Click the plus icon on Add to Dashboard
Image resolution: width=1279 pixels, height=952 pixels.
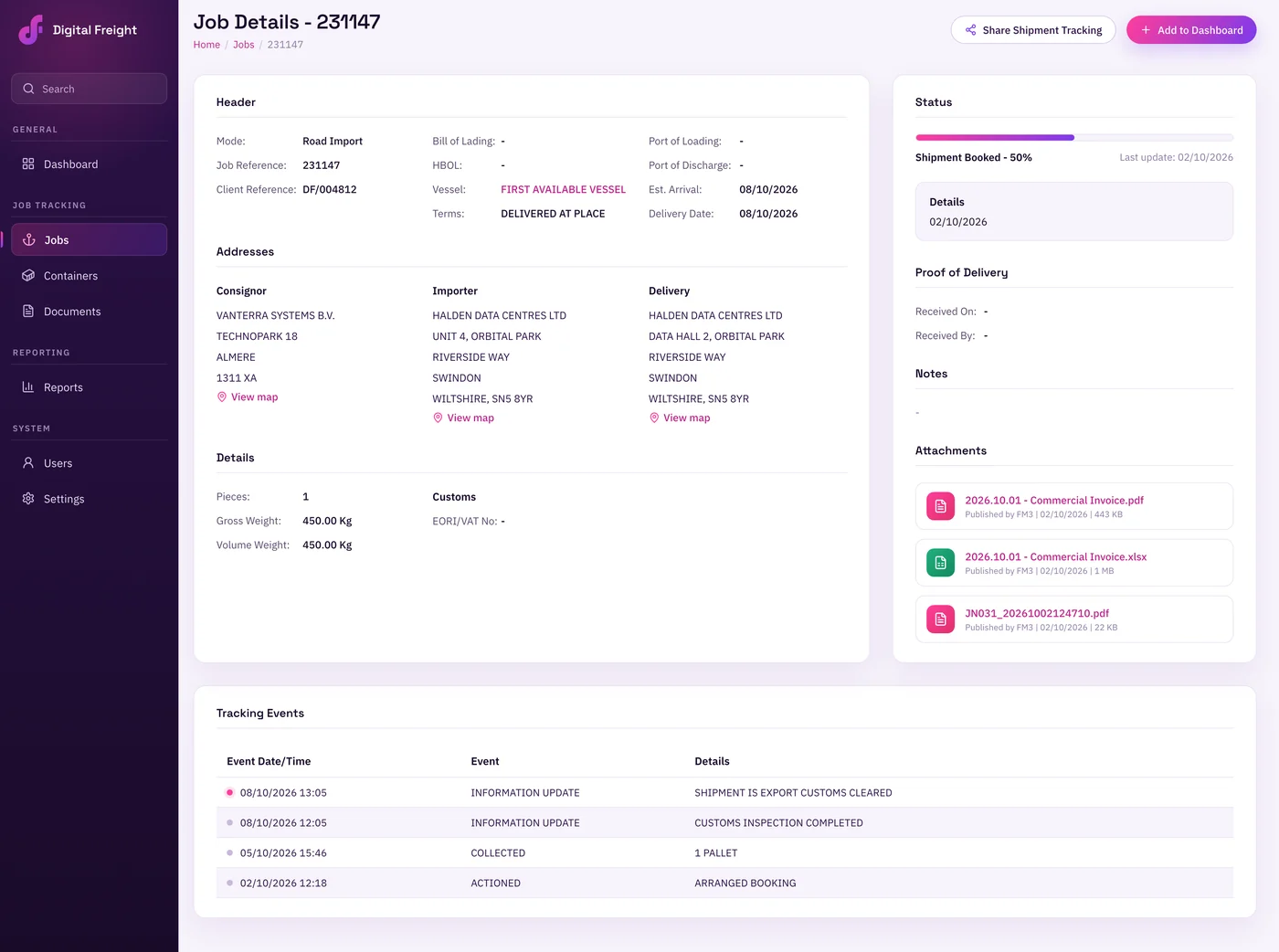pos(1146,30)
